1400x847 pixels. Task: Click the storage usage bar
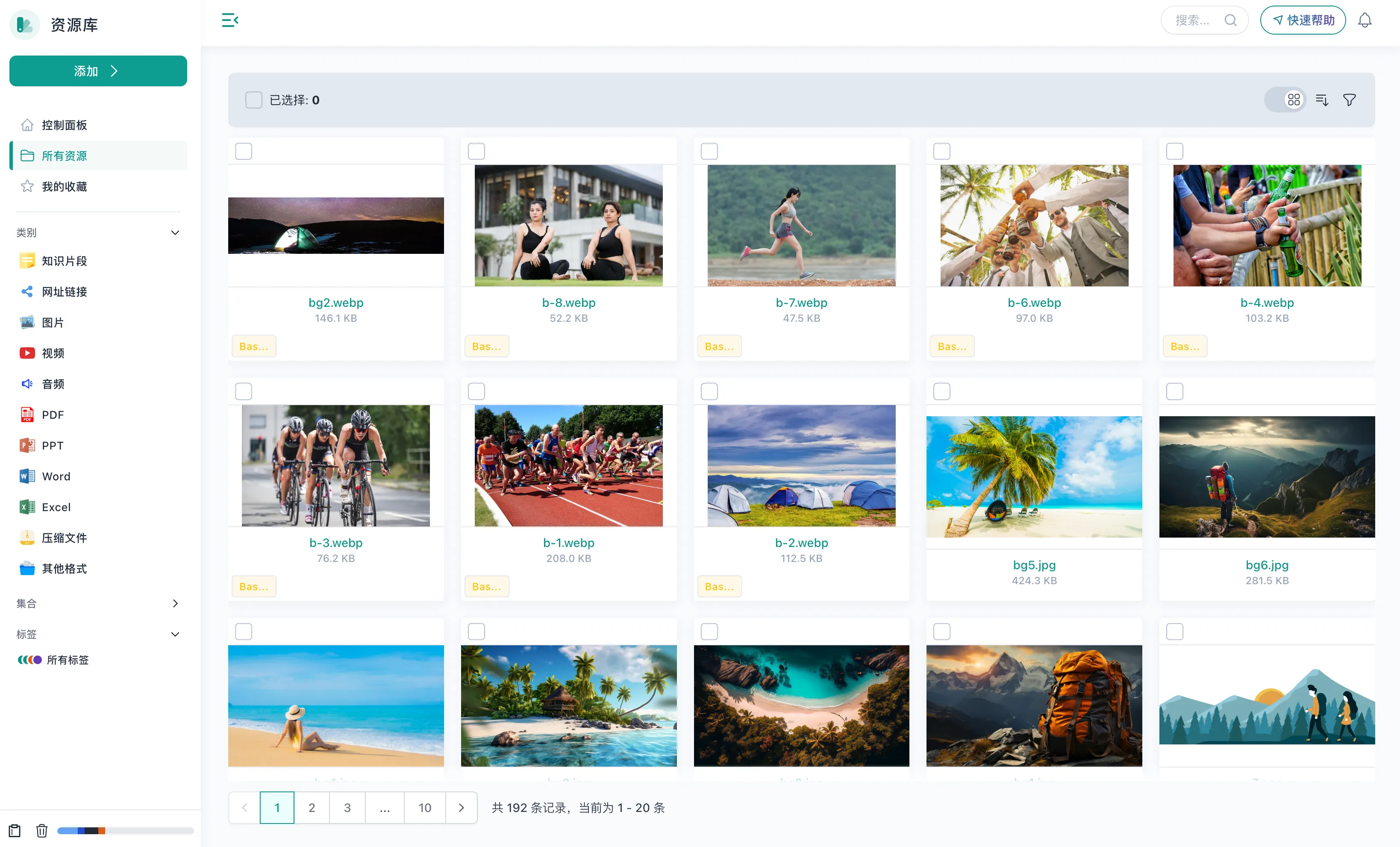click(125, 830)
